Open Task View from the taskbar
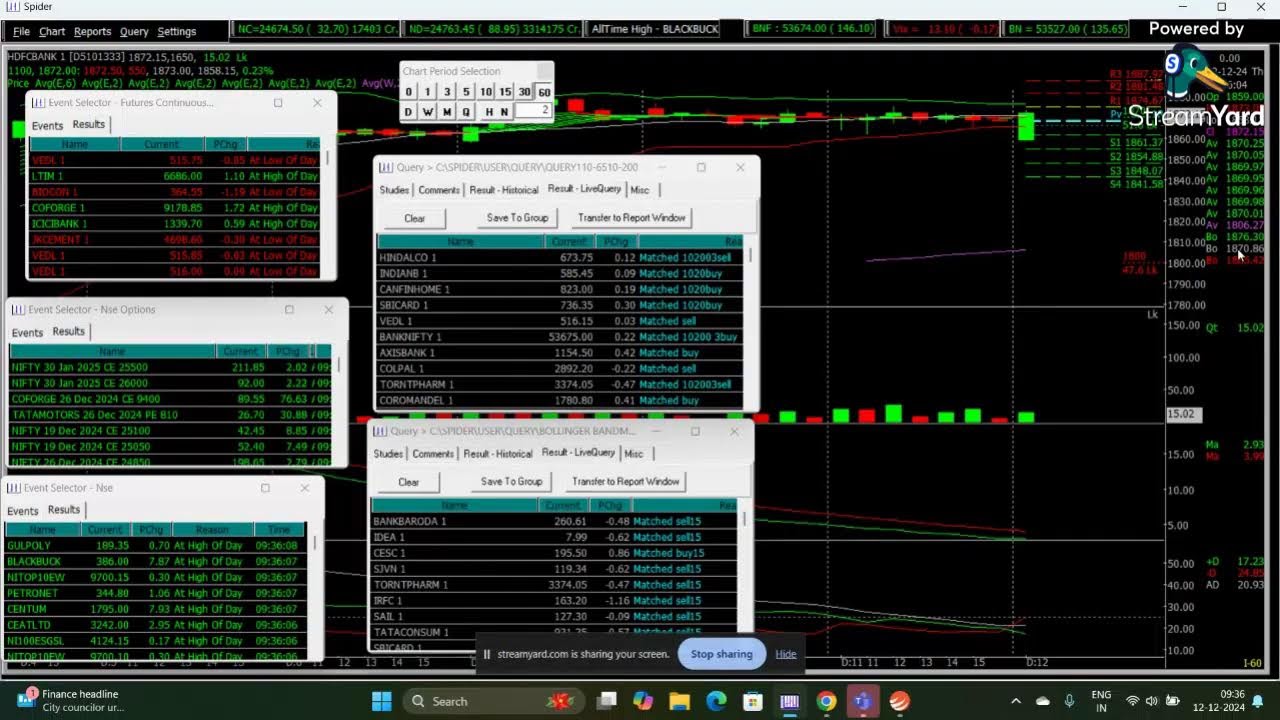Screen dimensions: 1280x720 pos(607,701)
